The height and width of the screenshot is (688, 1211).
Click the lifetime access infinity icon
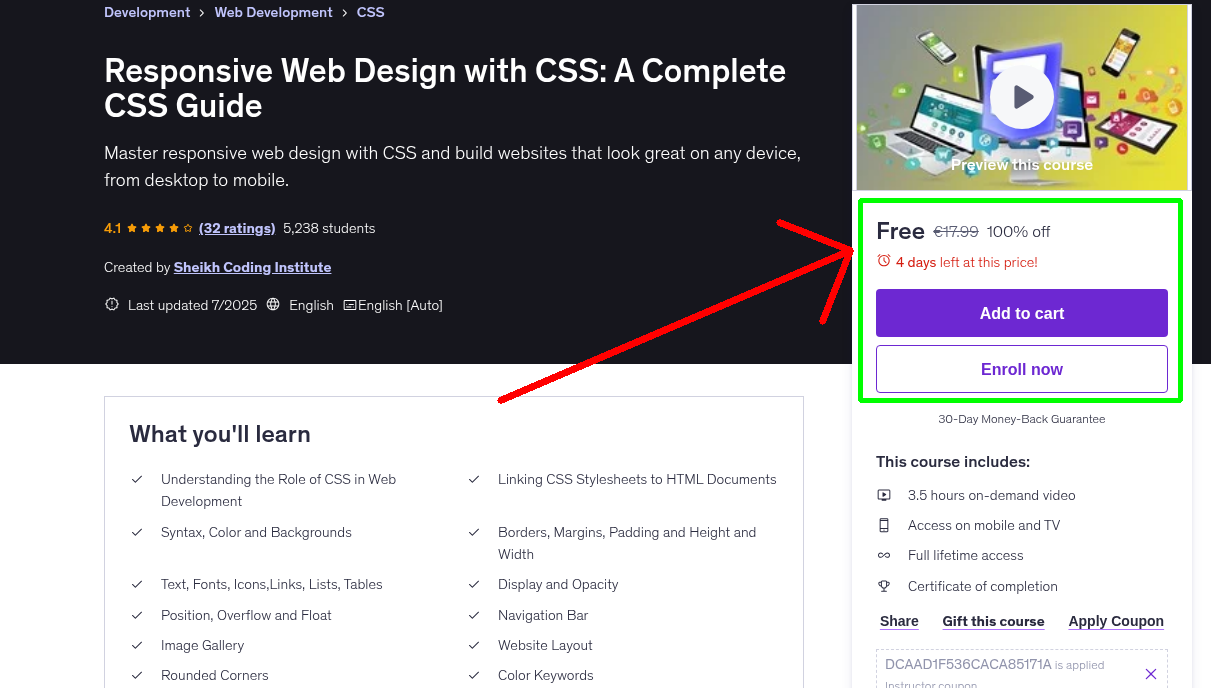pyautogui.click(x=884, y=555)
